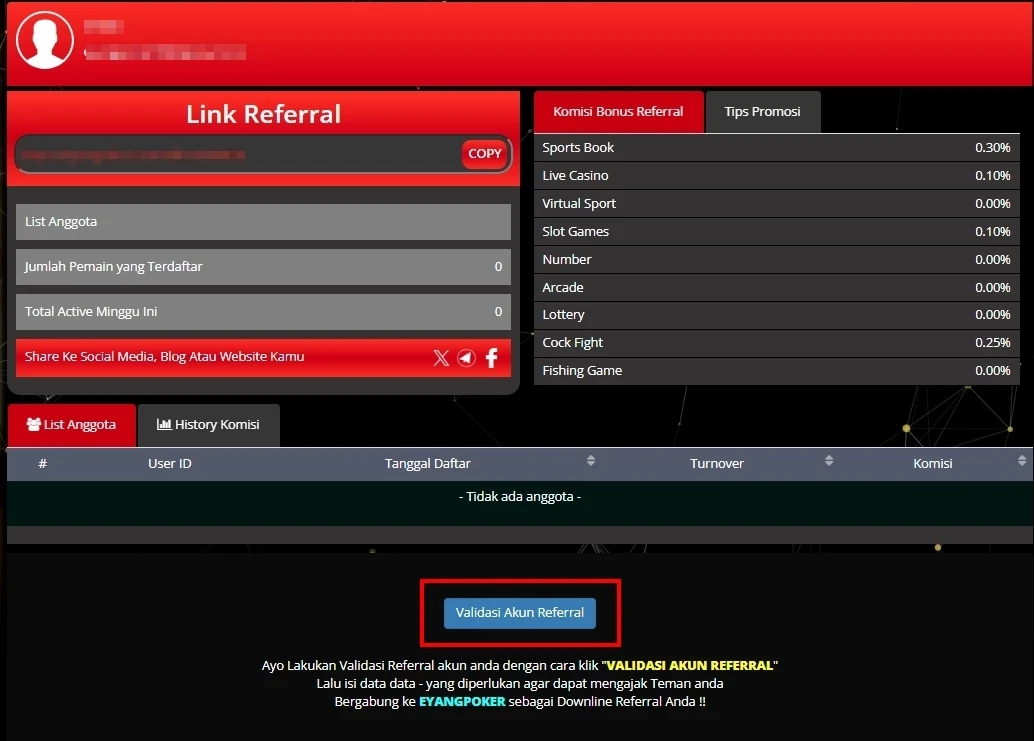The height and width of the screenshot is (741, 1034).
Task: Click inside the referral link field
Action: pyautogui.click(x=235, y=155)
